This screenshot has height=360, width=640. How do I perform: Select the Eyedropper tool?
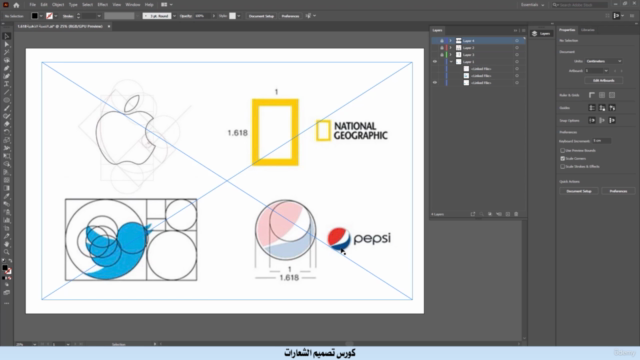click(7, 196)
